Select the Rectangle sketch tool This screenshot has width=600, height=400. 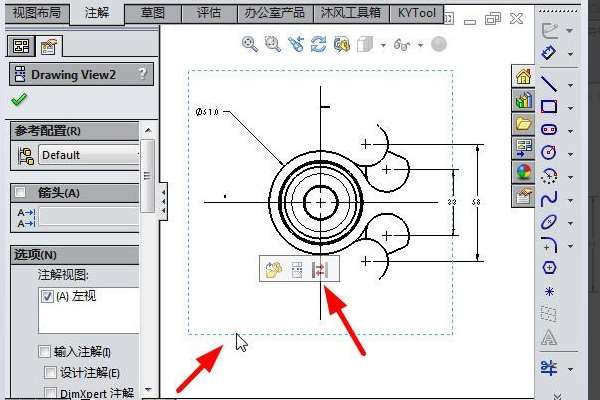(549, 106)
